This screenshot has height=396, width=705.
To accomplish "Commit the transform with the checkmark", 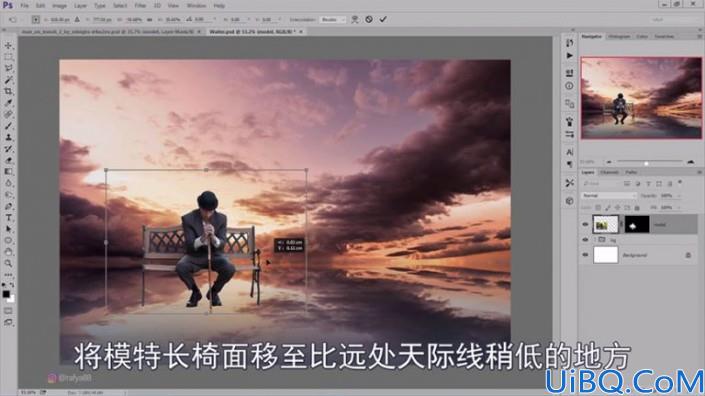I will (x=383, y=19).
